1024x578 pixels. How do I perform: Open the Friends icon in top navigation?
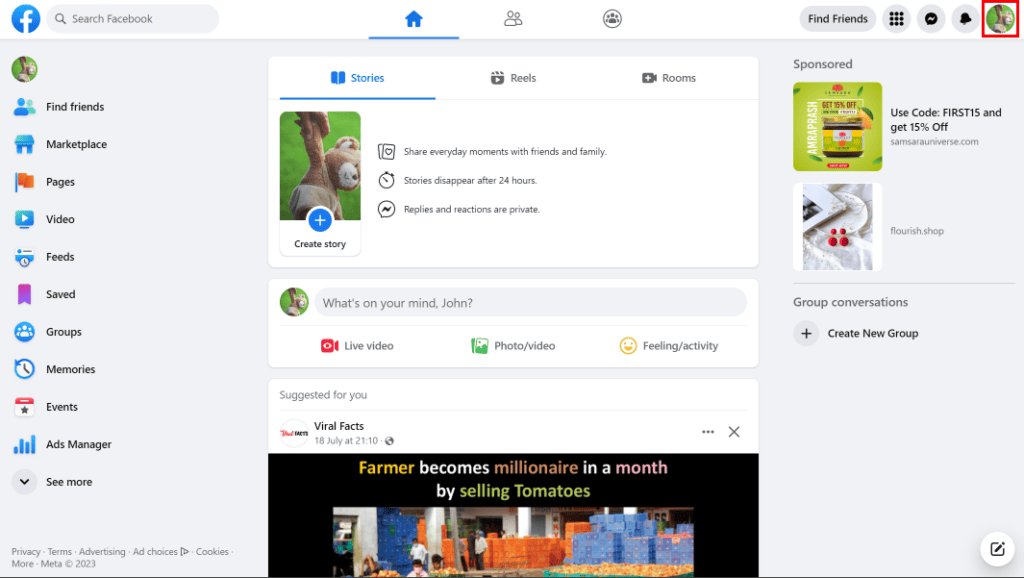coord(513,18)
